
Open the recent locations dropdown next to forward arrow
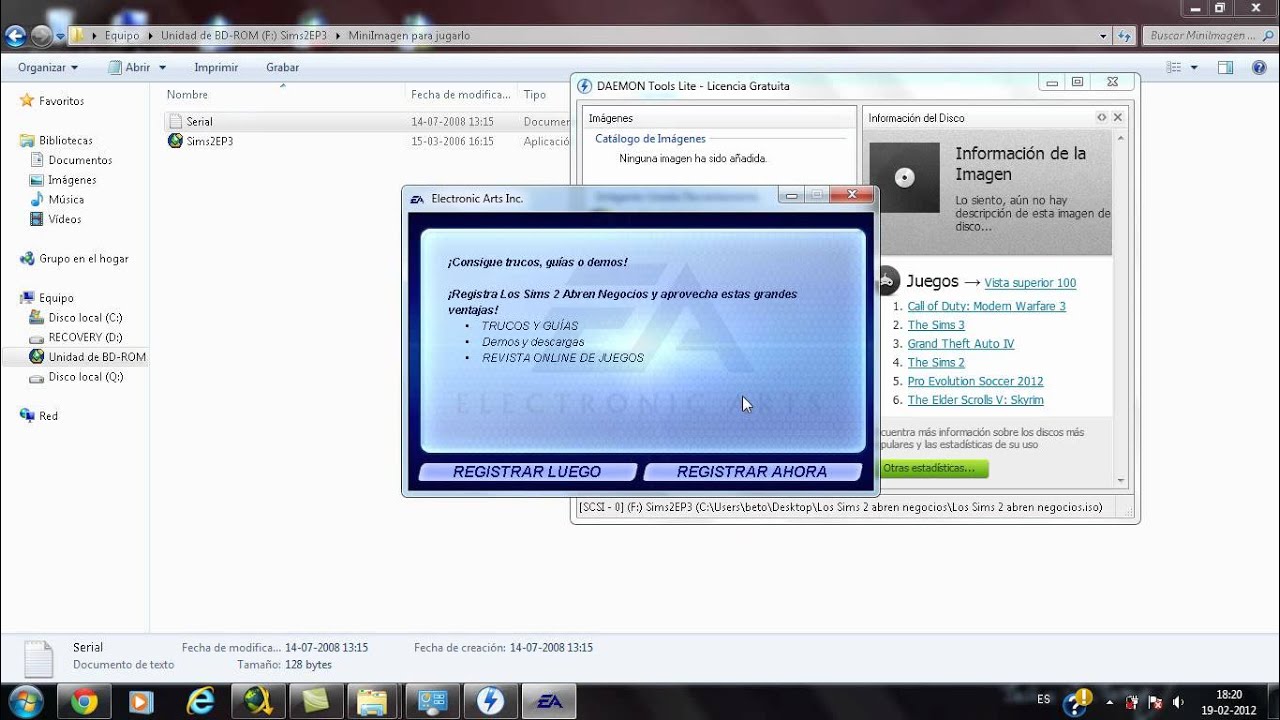click(61, 36)
